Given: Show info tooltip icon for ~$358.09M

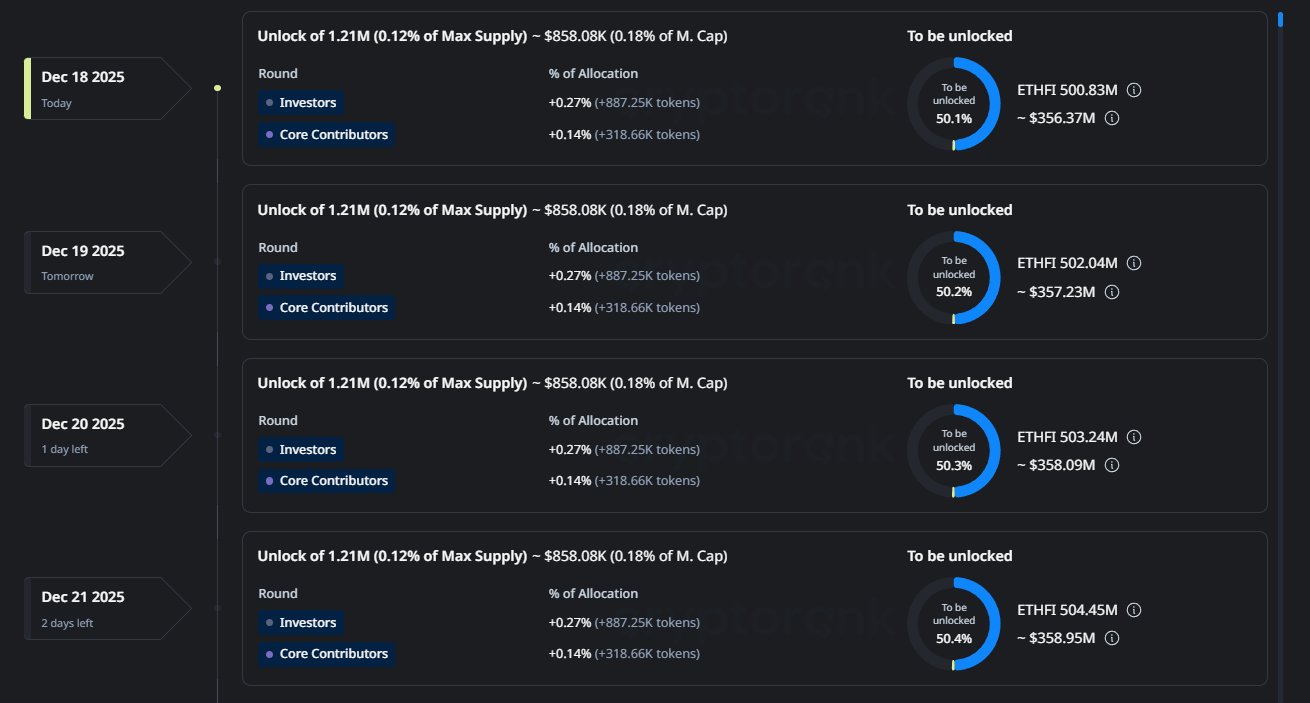Looking at the screenshot, I should [x=1112, y=465].
